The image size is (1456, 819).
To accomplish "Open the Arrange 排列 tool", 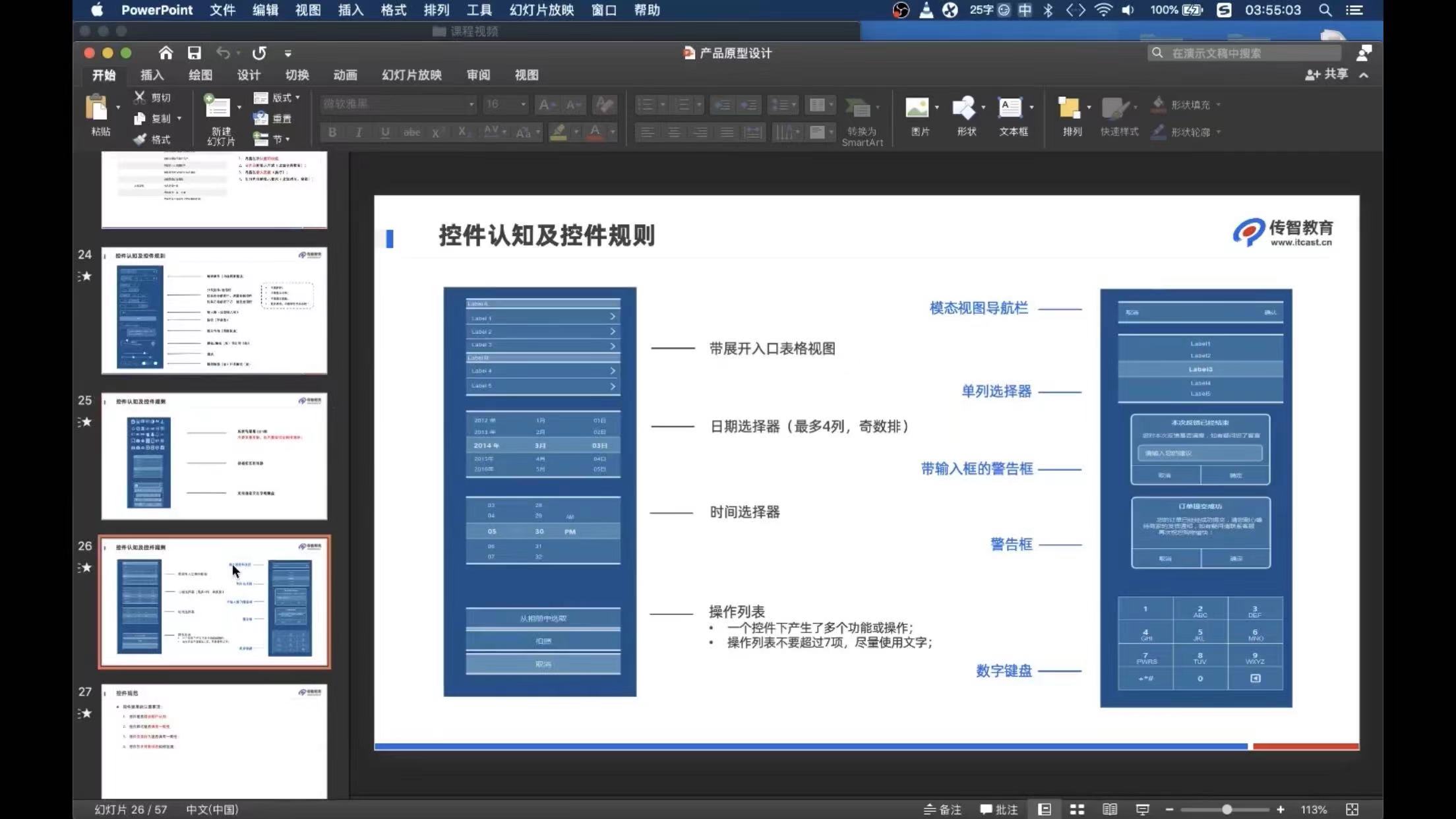I will click(x=1069, y=108).
